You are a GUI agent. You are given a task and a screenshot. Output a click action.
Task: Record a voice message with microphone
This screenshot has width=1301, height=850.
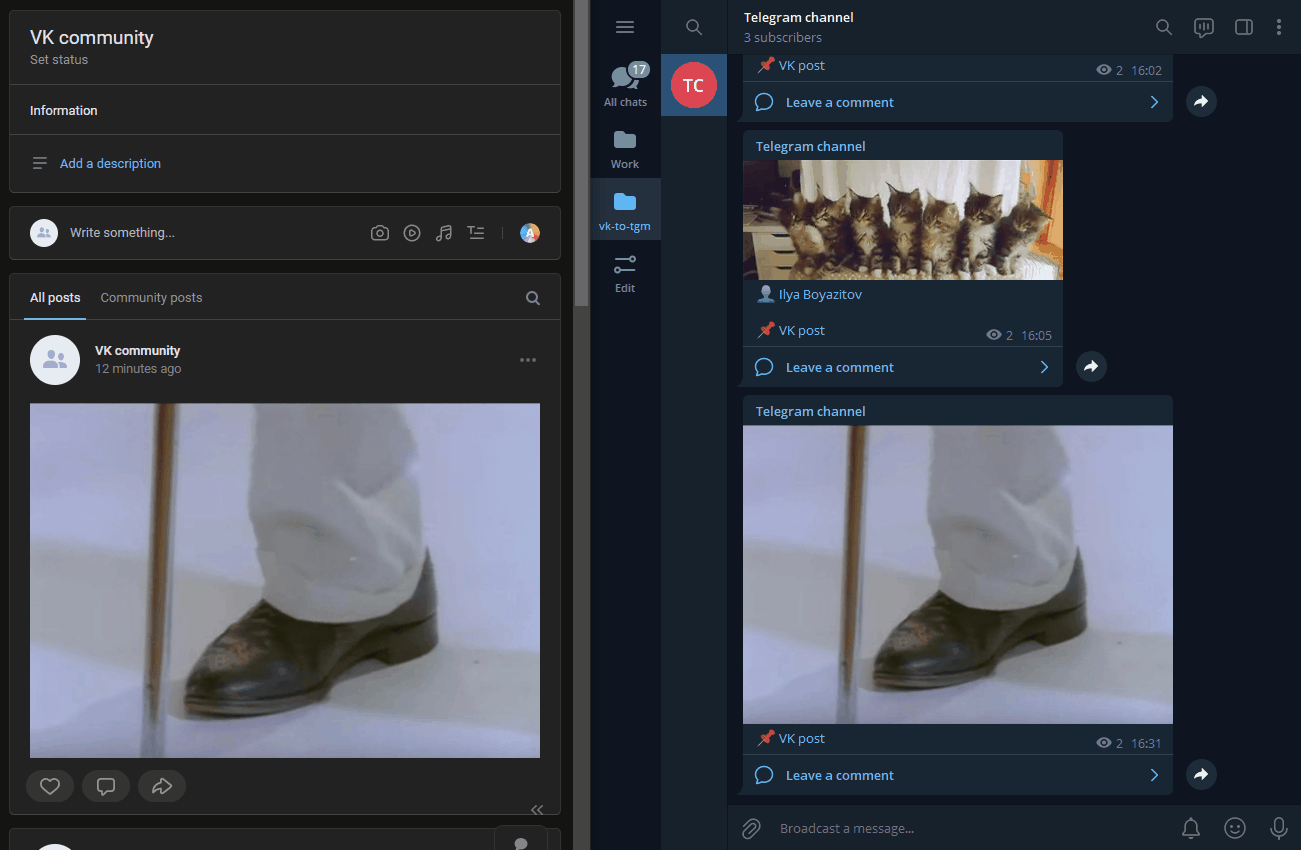(x=1278, y=828)
